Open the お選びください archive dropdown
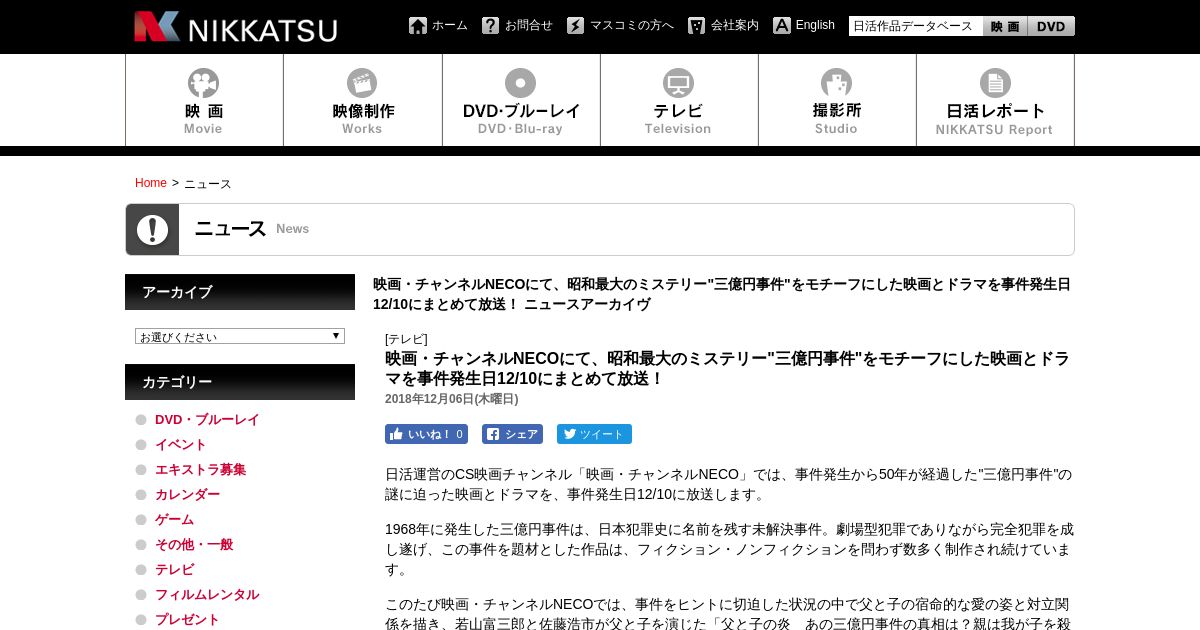Viewport: 1200px width, 630px height. [240, 336]
